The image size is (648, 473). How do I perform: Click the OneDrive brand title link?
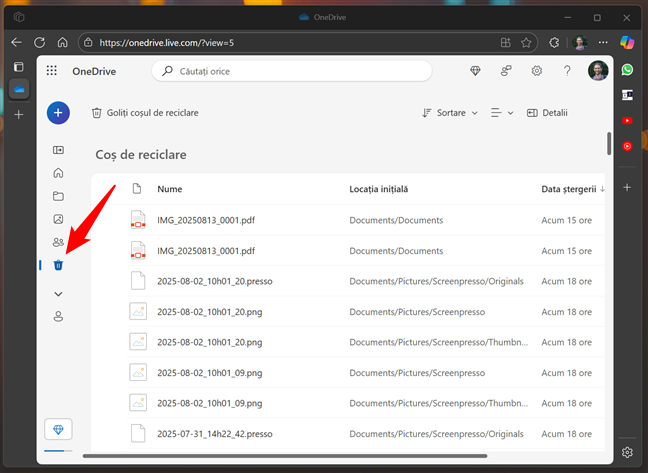click(x=94, y=71)
